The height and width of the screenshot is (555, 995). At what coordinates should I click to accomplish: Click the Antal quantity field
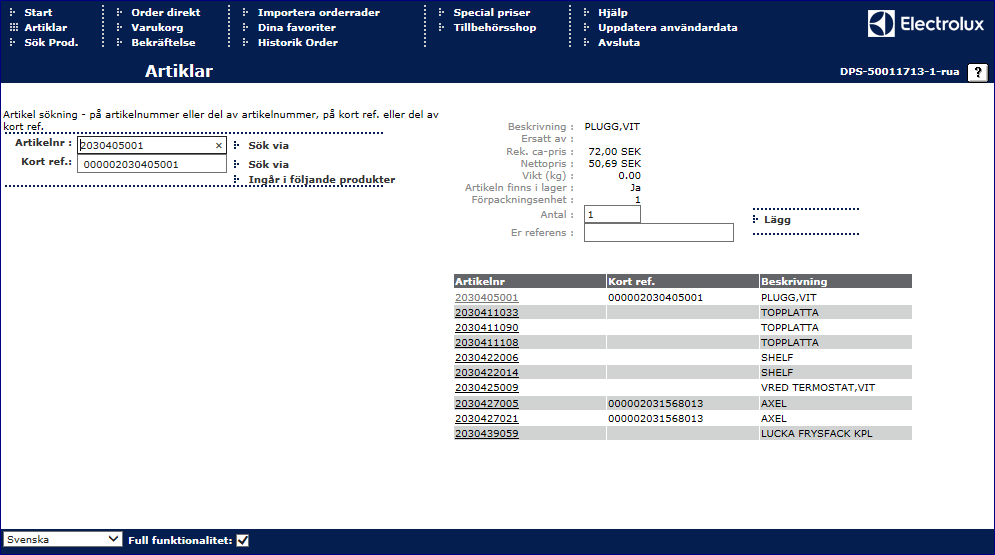point(612,214)
